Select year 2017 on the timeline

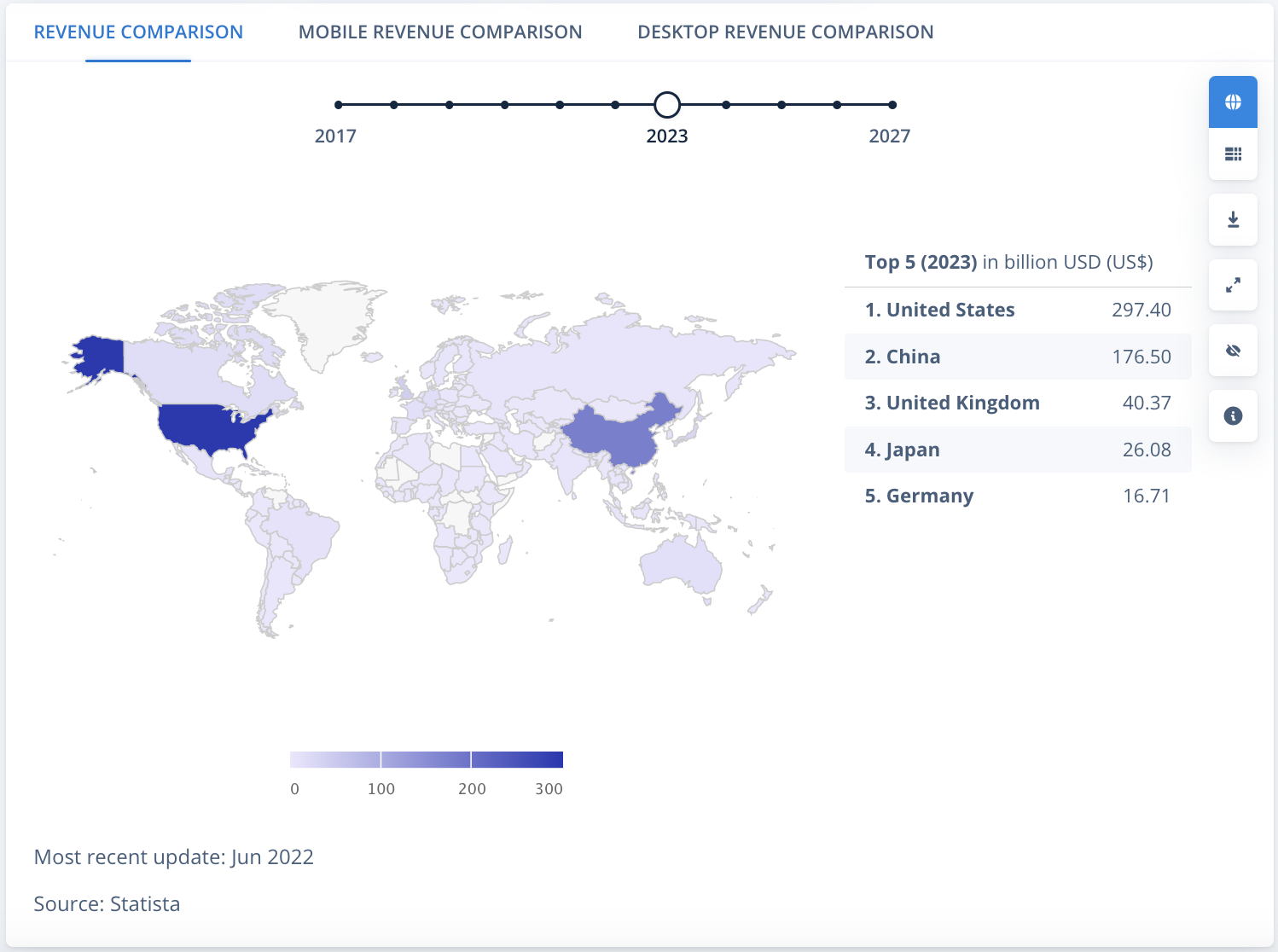339,105
